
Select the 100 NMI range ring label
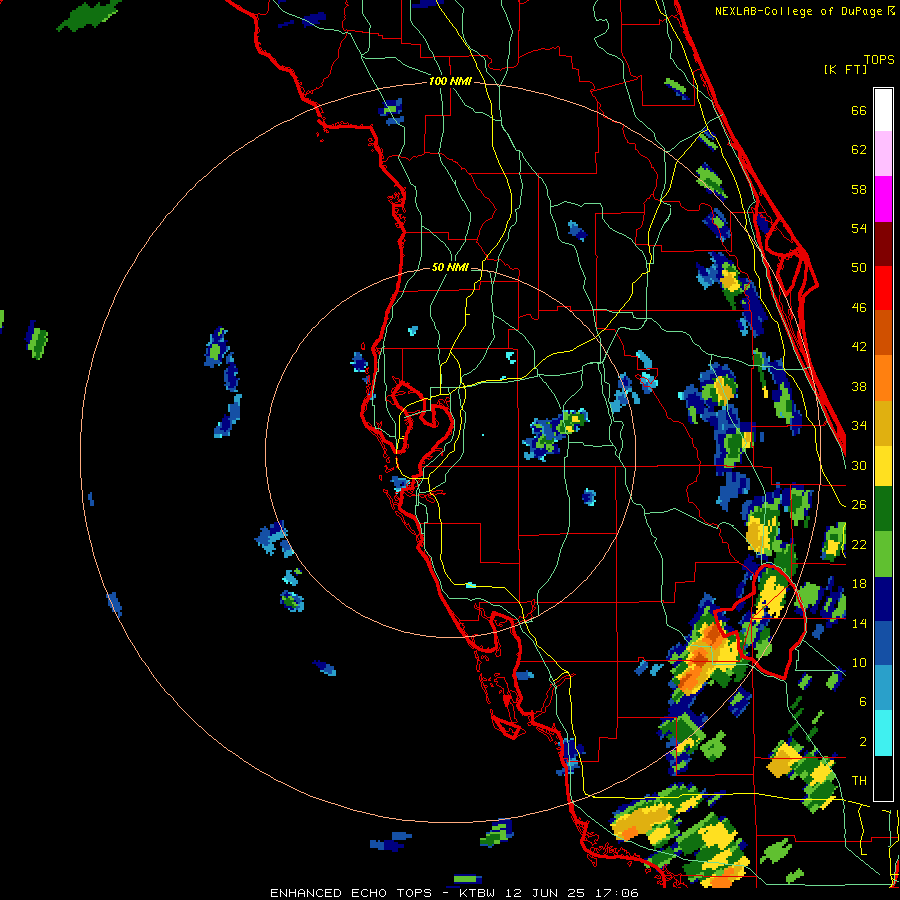click(x=450, y=81)
